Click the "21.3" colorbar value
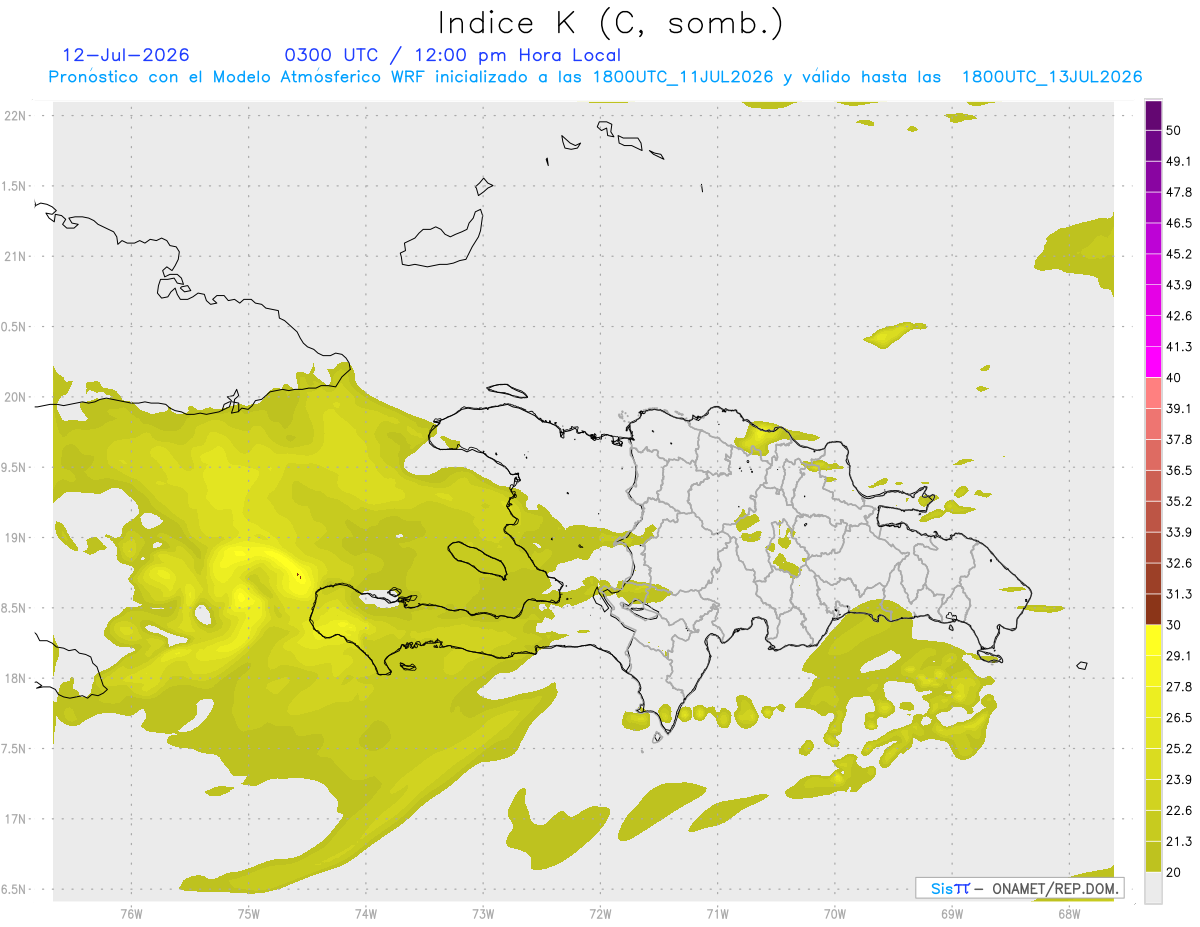Viewport: 1200px width, 927px height. (1180, 842)
